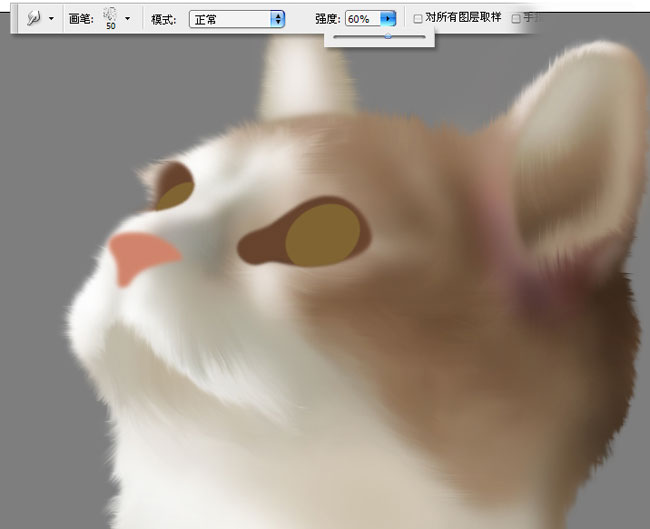Toggle the blue 强度 slider arrow button

388,18
